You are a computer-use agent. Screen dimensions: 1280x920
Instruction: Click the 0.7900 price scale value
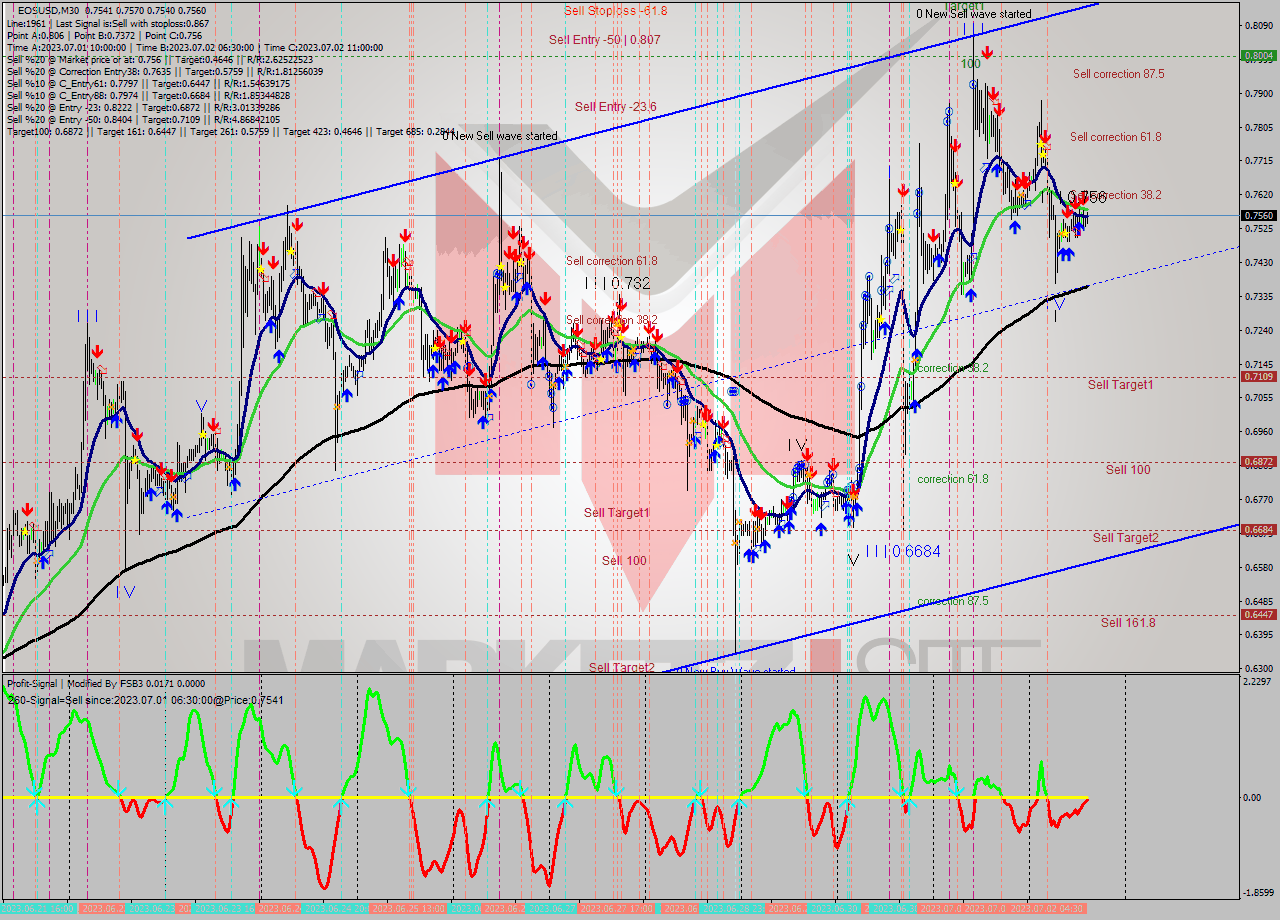[x=1258, y=93]
